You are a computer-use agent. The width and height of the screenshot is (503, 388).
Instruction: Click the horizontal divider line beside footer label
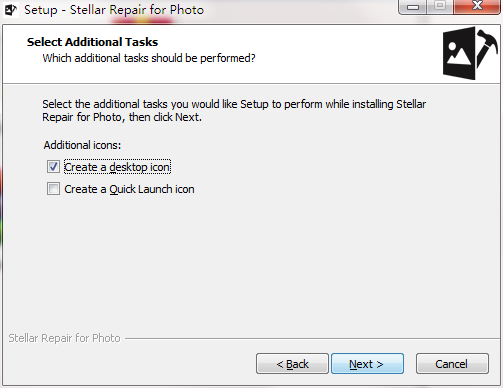312,339
